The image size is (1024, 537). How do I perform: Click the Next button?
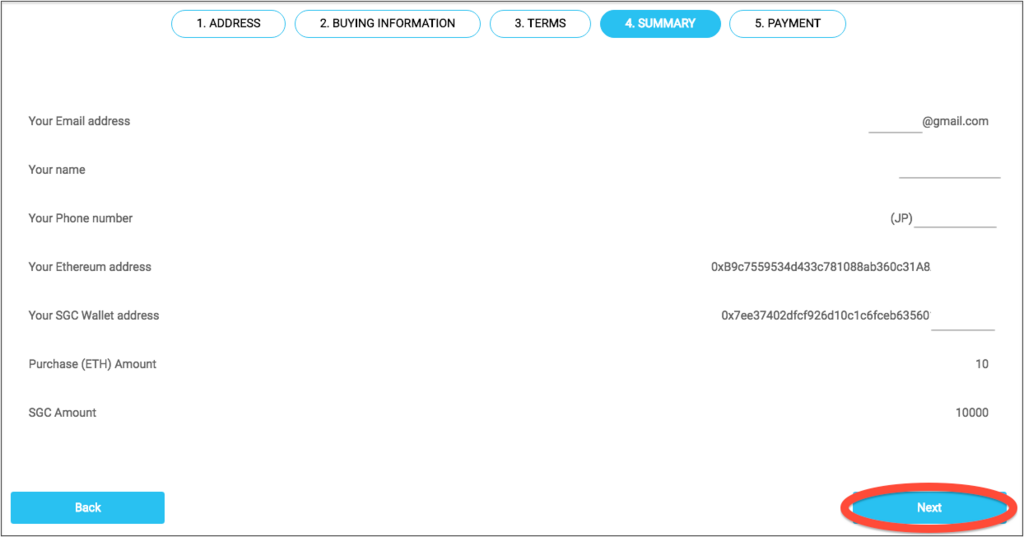(x=929, y=508)
